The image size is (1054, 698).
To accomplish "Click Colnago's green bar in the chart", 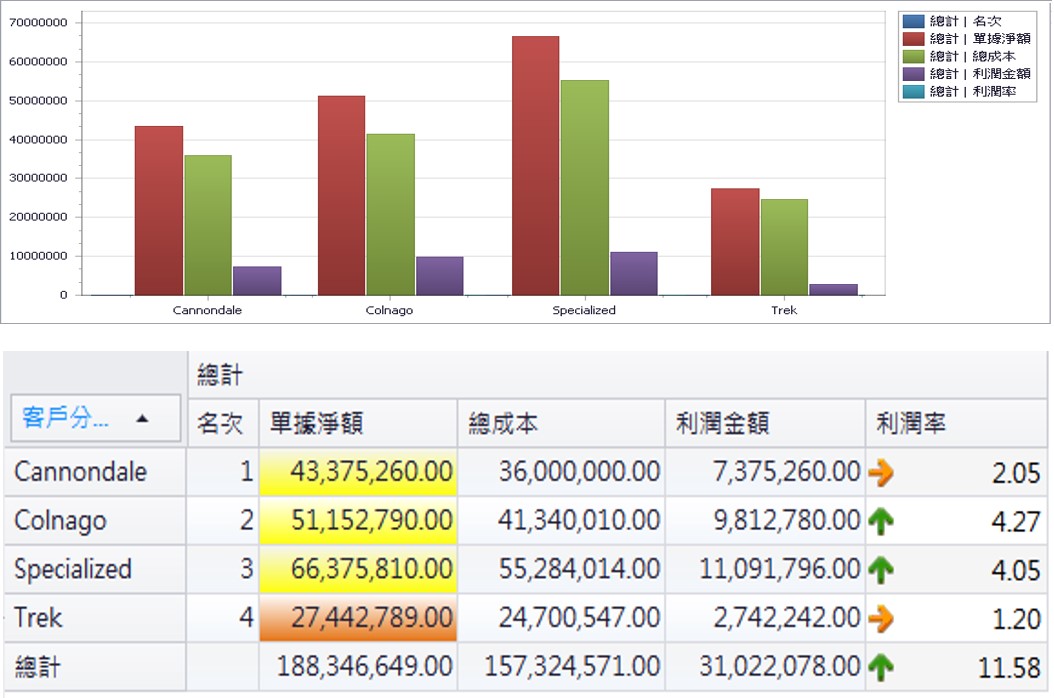I will click(391, 215).
